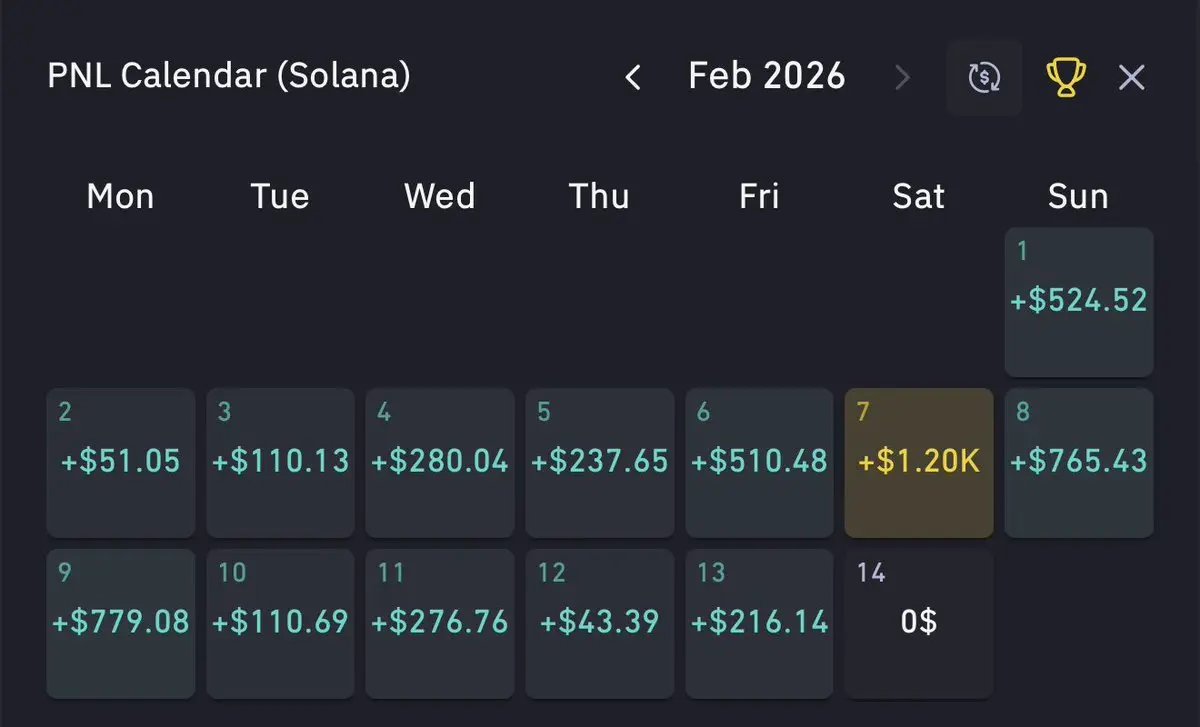Select Feb 12 showing +$43.39
The width and height of the screenshot is (1200, 727).
(599, 622)
